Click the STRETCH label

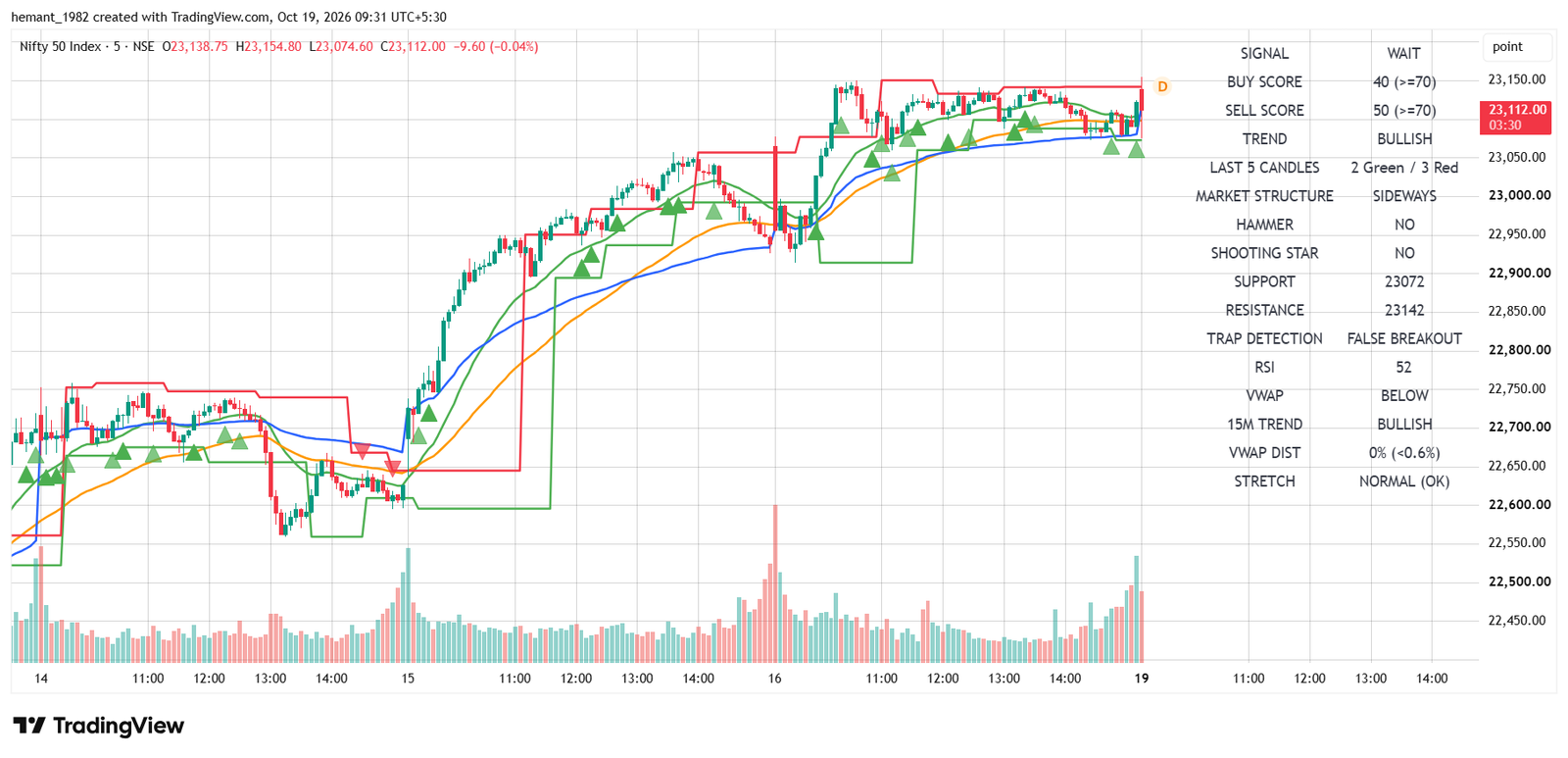[x=1264, y=480]
